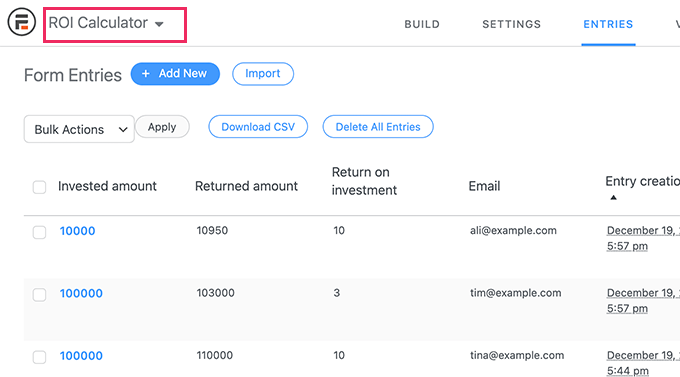The height and width of the screenshot is (377, 680).
Task: Click the chevron in Bulk Actions select
Action: click(123, 129)
